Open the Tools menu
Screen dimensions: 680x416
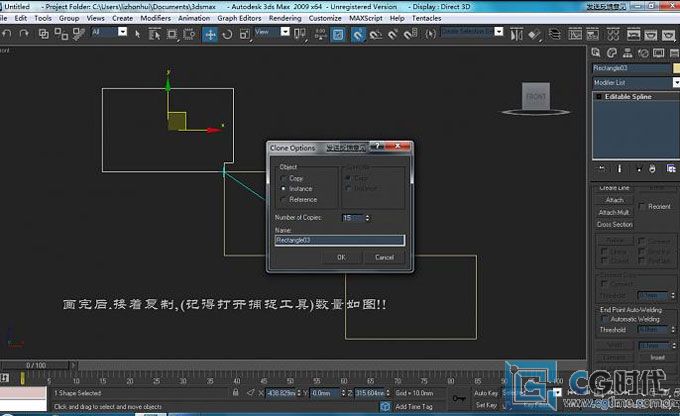[x=43, y=18]
